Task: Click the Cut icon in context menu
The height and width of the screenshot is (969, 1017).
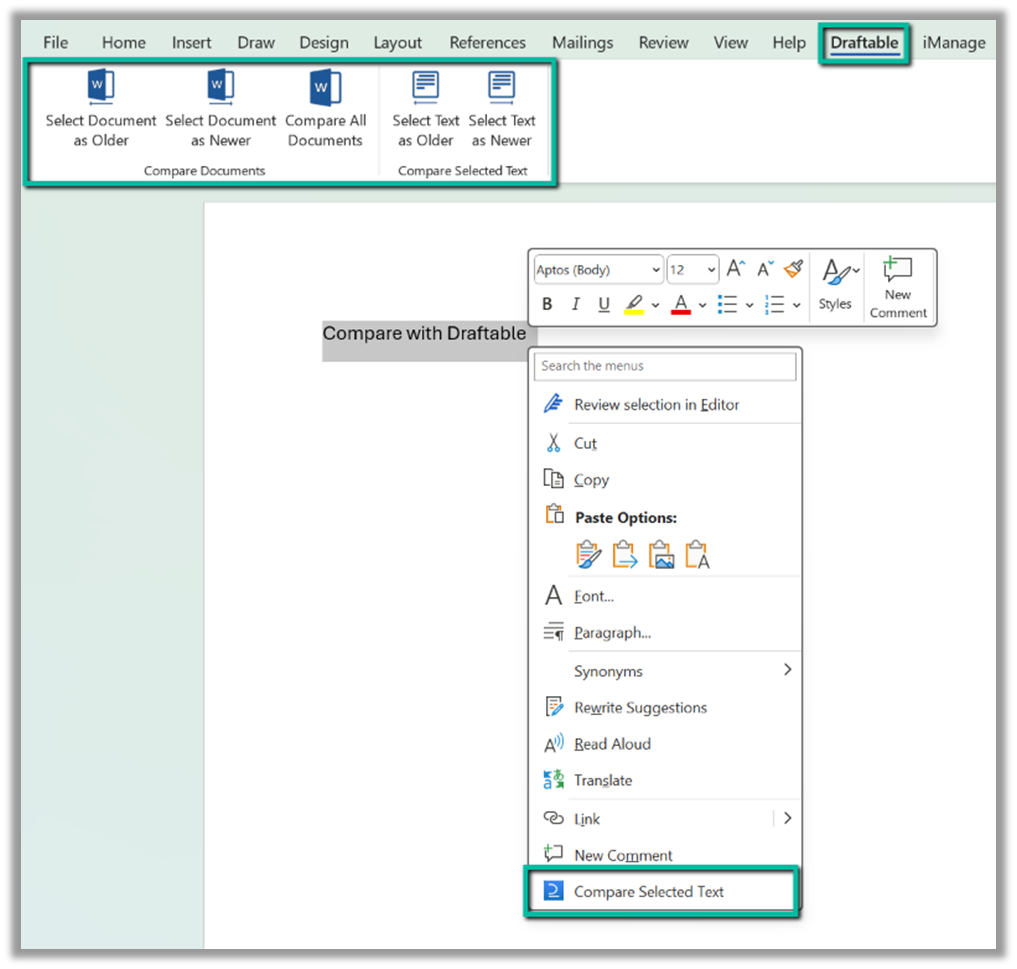Action: pos(554,442)
